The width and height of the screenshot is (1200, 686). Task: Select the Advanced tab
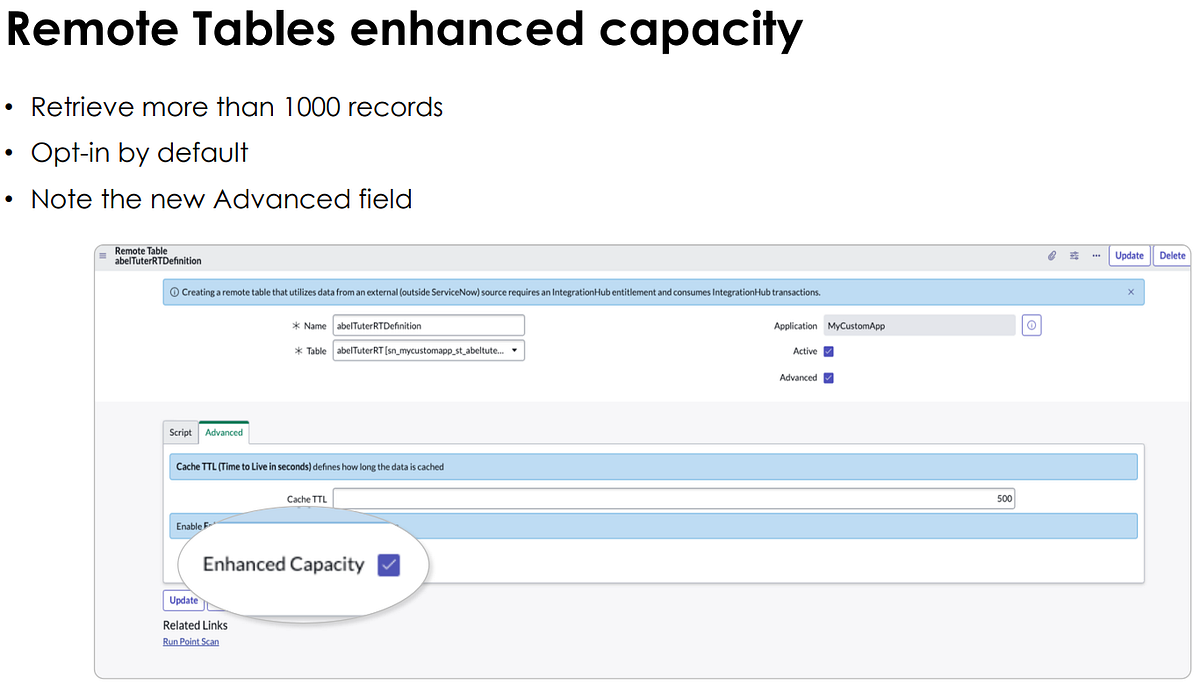[223, 432]
